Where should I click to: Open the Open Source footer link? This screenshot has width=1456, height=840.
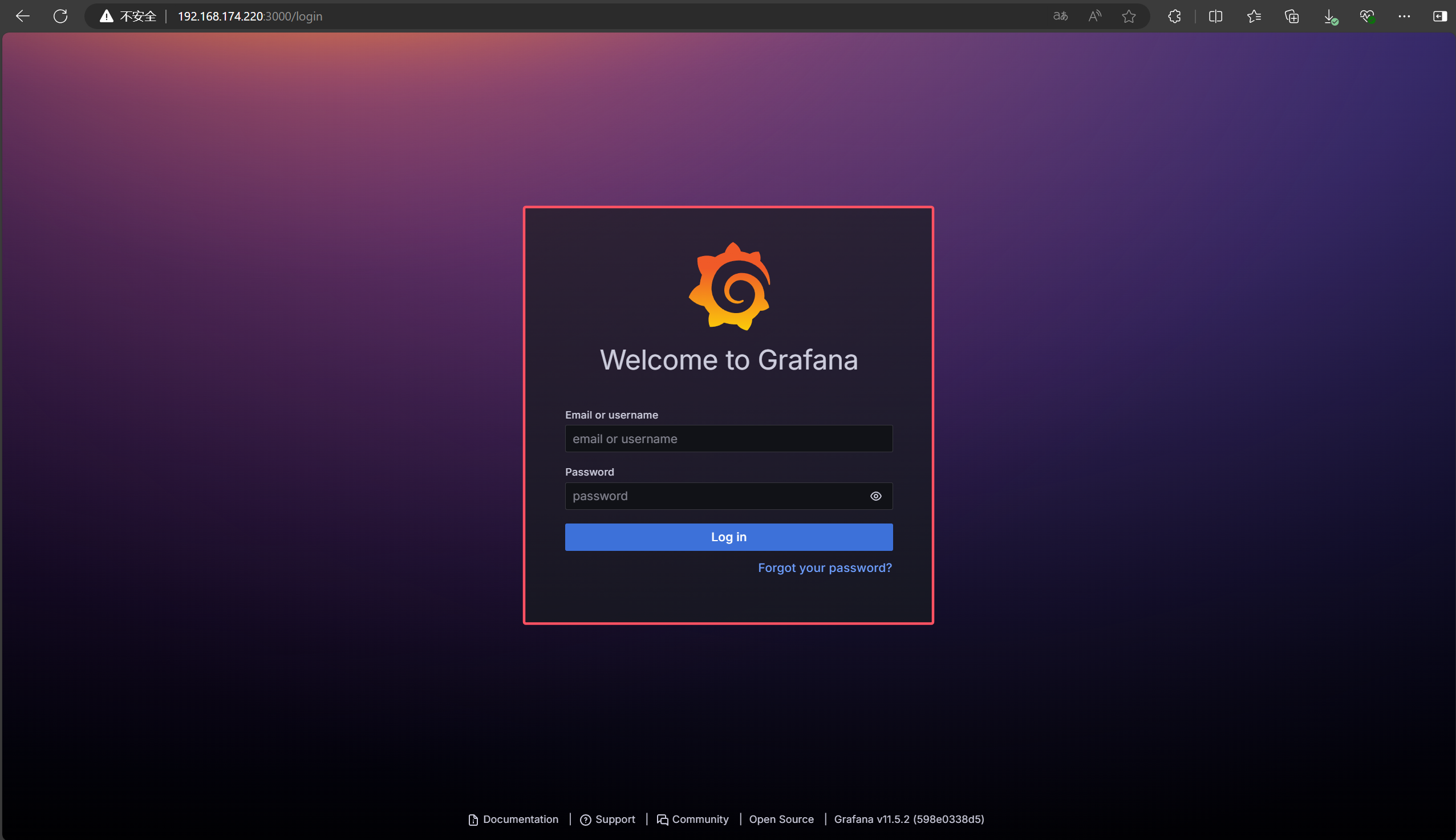click(x=781, y=819)
